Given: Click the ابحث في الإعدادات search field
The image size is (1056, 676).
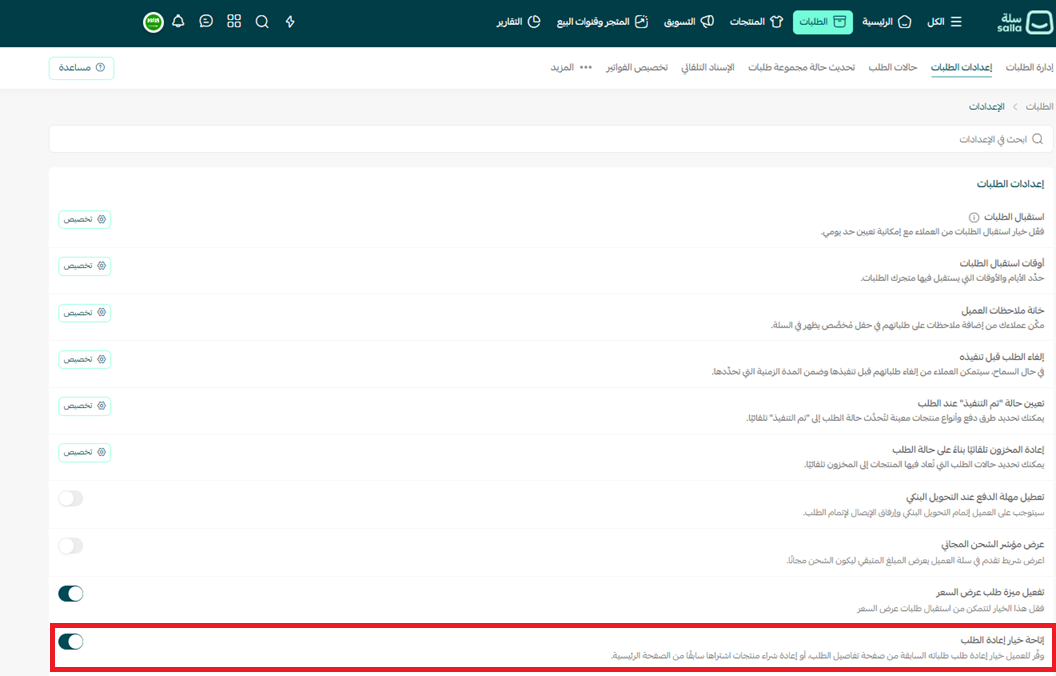Looking at the screenshot, I should 550,139.
